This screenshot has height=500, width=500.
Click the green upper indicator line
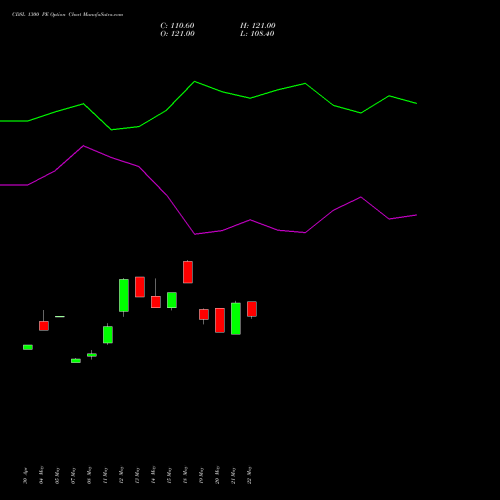(208, 87)
